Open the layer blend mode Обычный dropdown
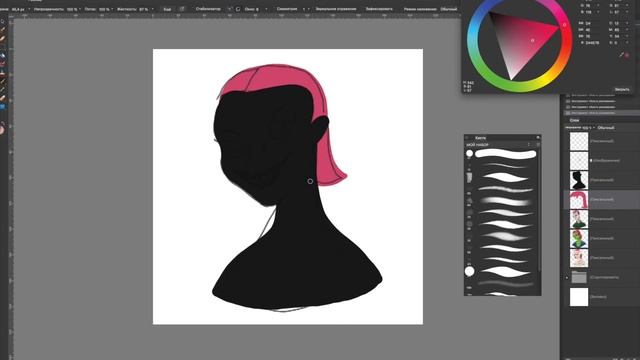Screen dimensions: 640x360 (x=606, y=128)
